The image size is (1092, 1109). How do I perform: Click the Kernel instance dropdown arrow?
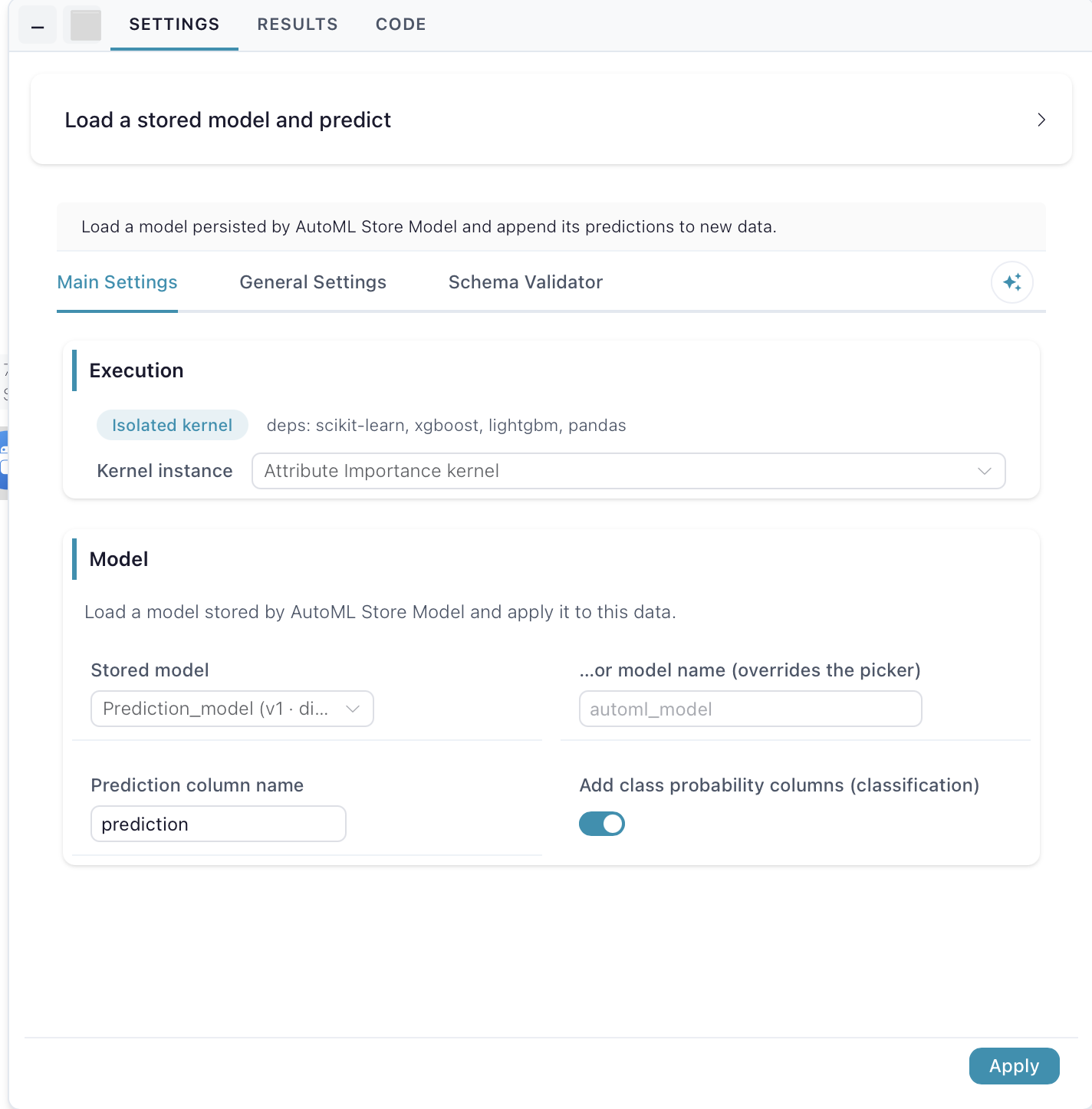[985, 471]
